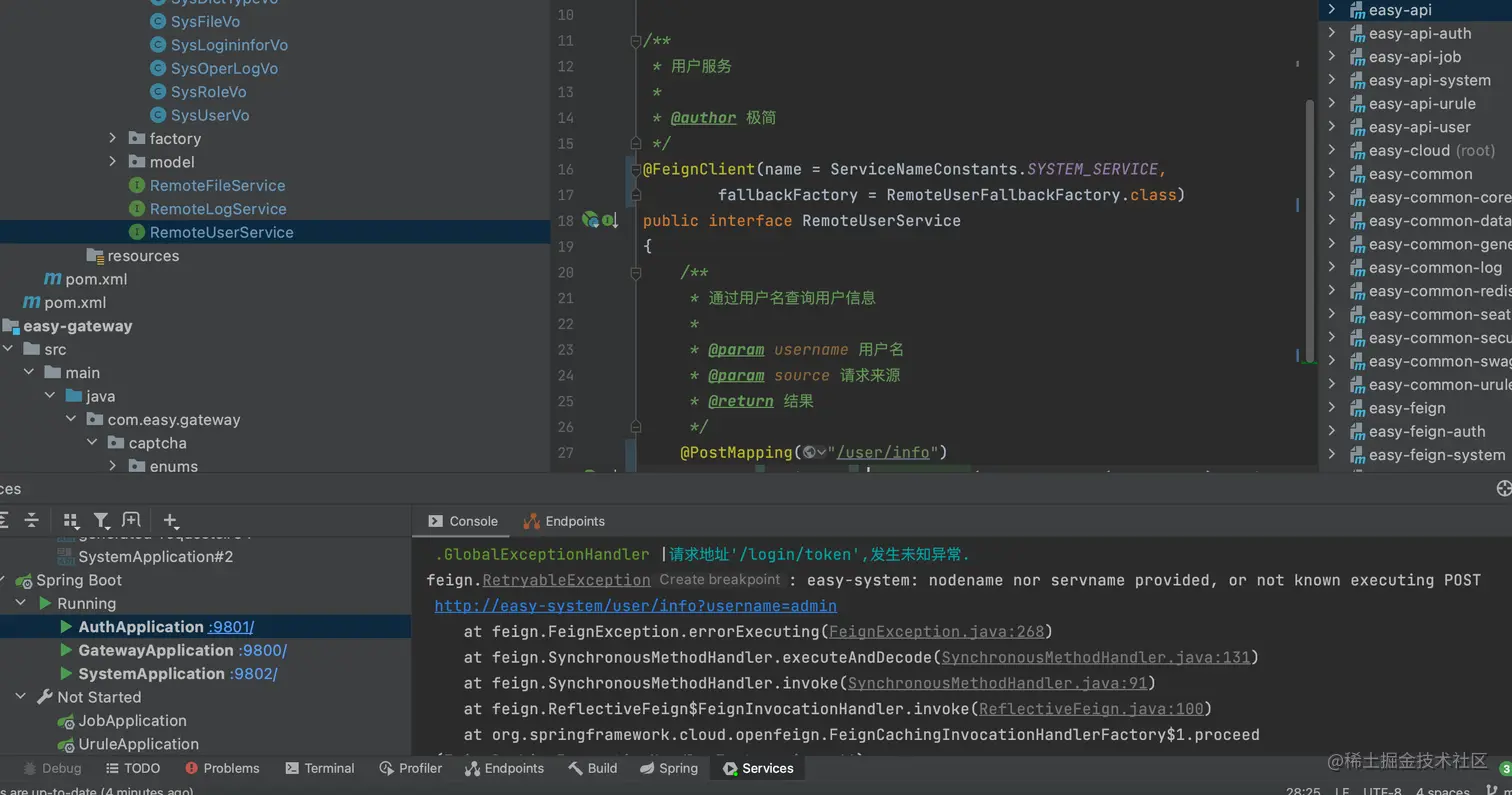Collapse the Not Started services group

[x=20, y=697]
